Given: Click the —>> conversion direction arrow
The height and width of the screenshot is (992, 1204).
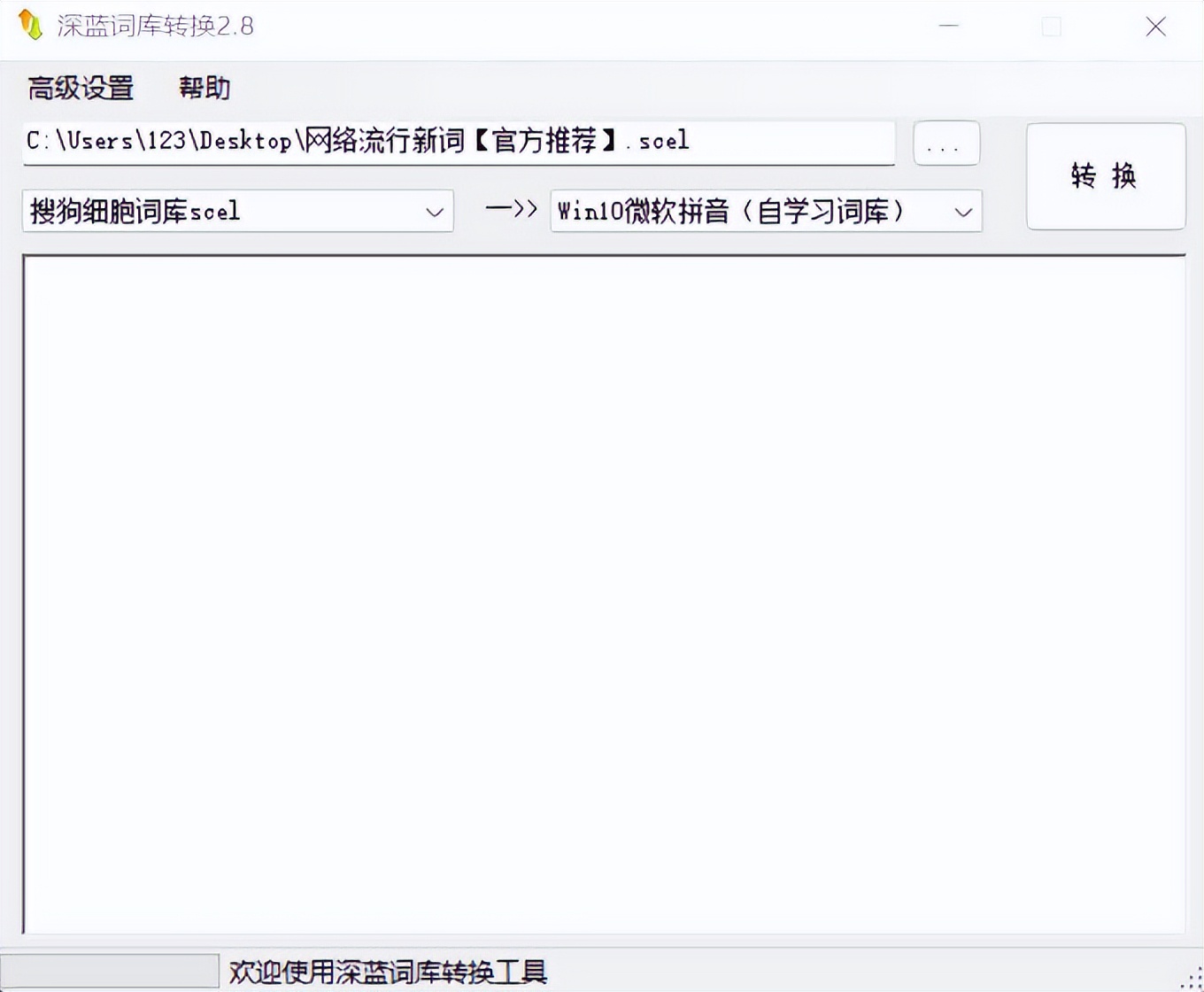Looking at the screenshot, I should coord(511,210).
